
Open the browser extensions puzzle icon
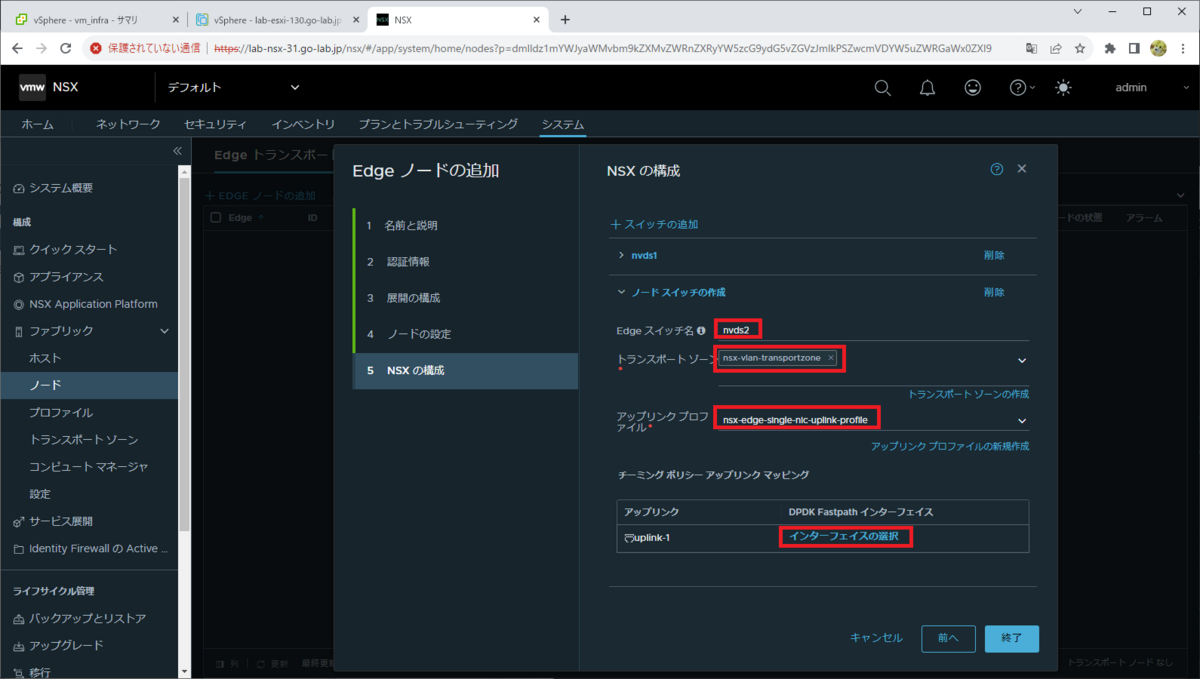point(1110,48)
